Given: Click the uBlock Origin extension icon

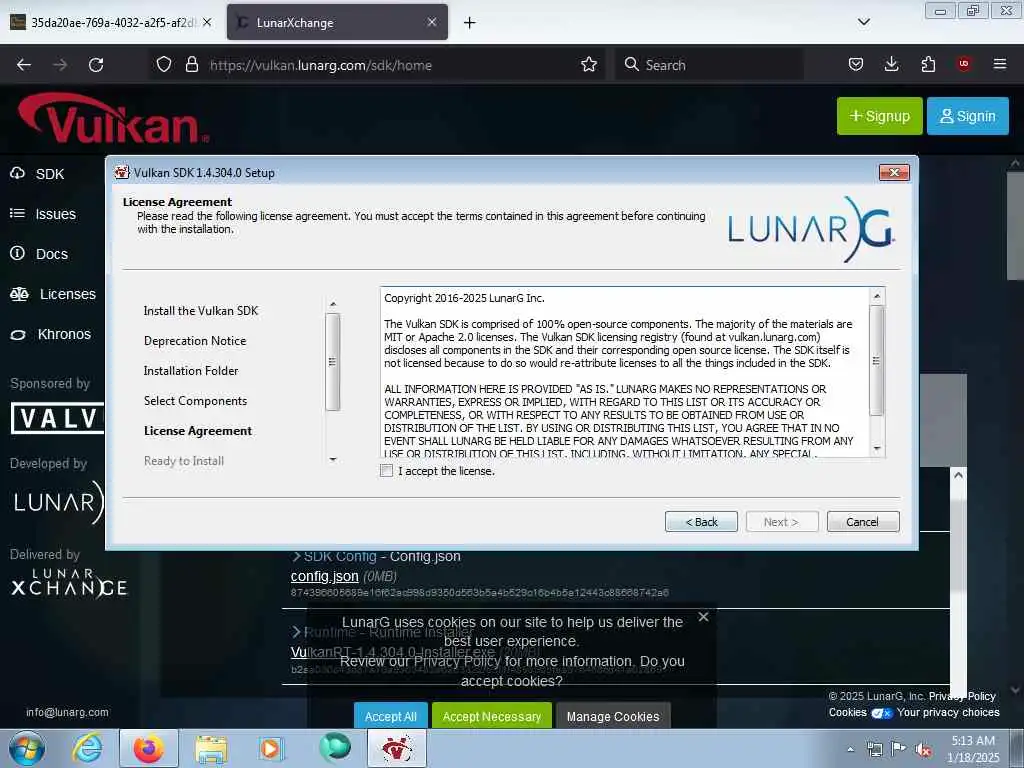Looking at the screenshot, I should click(964, 64).
